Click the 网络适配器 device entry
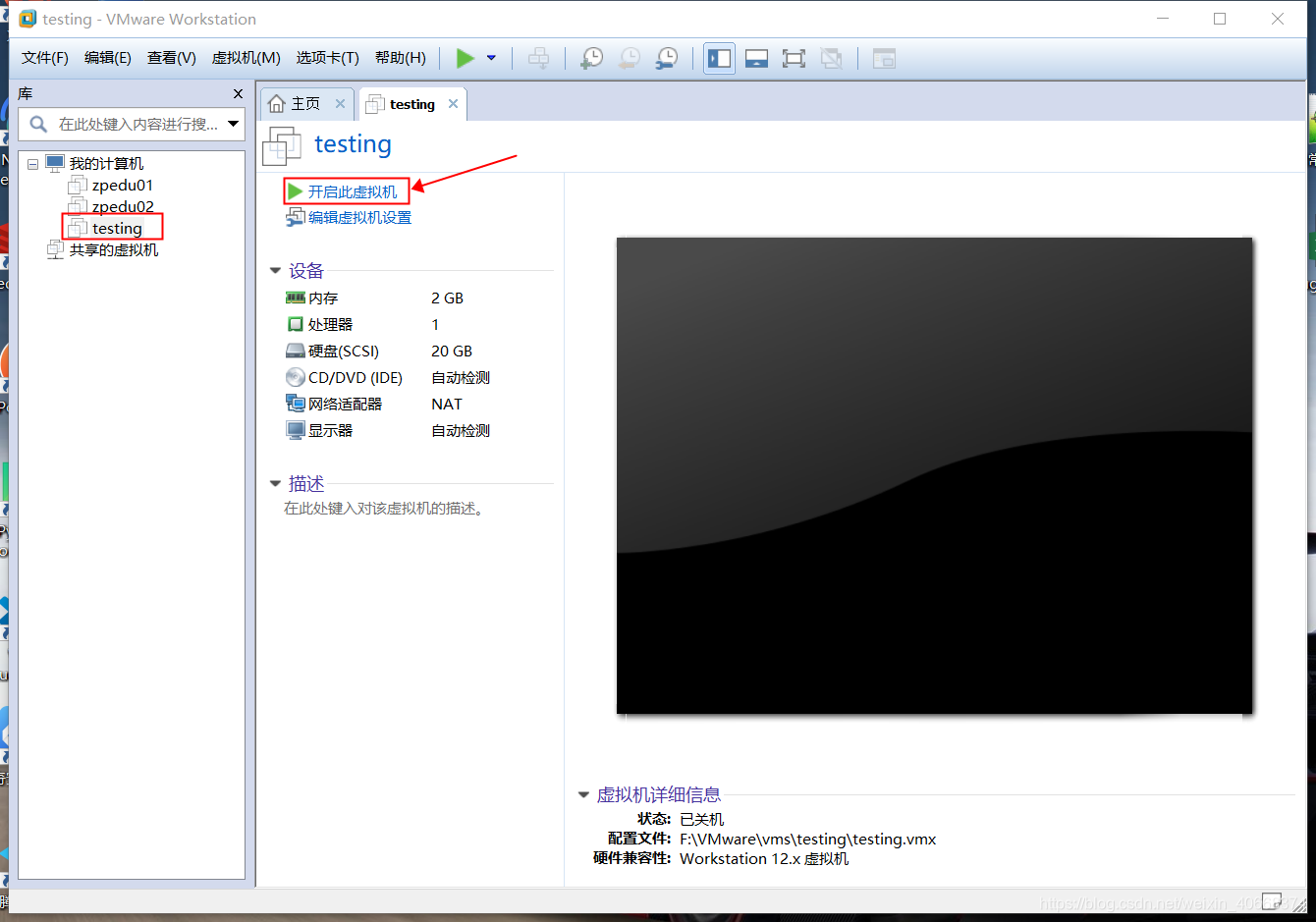Viewport: 1316px width, 922px height. tap(345, 404)
